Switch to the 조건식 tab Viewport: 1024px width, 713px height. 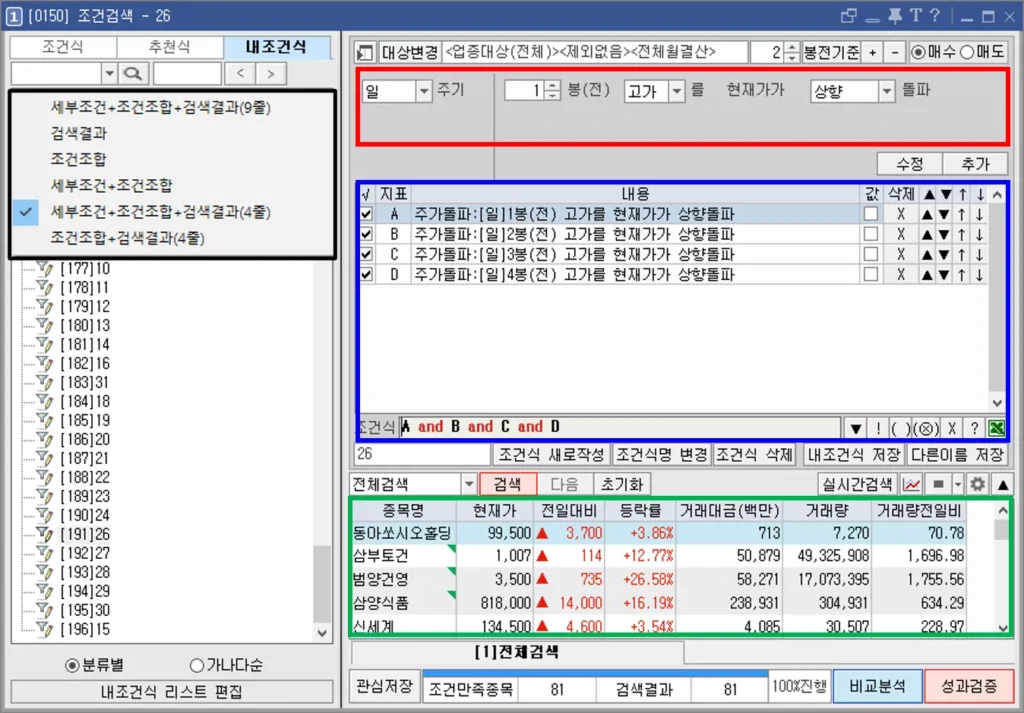click(63, 47)
